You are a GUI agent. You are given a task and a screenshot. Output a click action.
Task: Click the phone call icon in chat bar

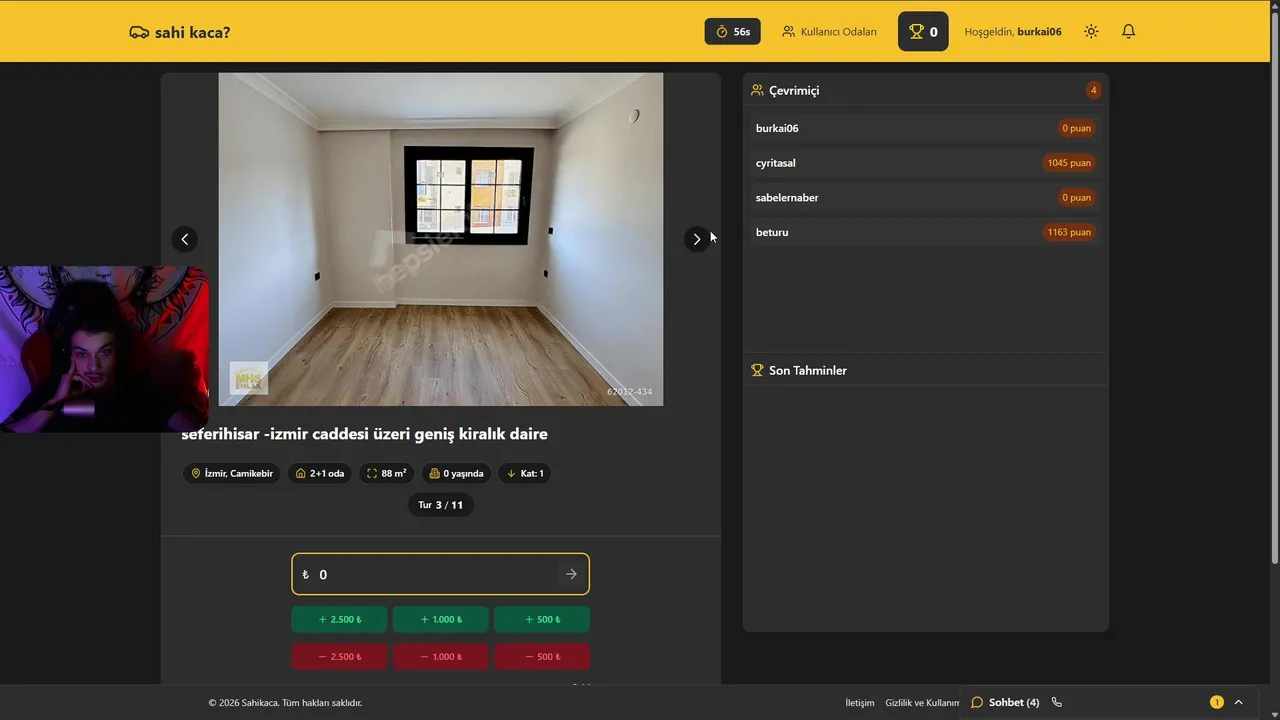click(1057, 703)
